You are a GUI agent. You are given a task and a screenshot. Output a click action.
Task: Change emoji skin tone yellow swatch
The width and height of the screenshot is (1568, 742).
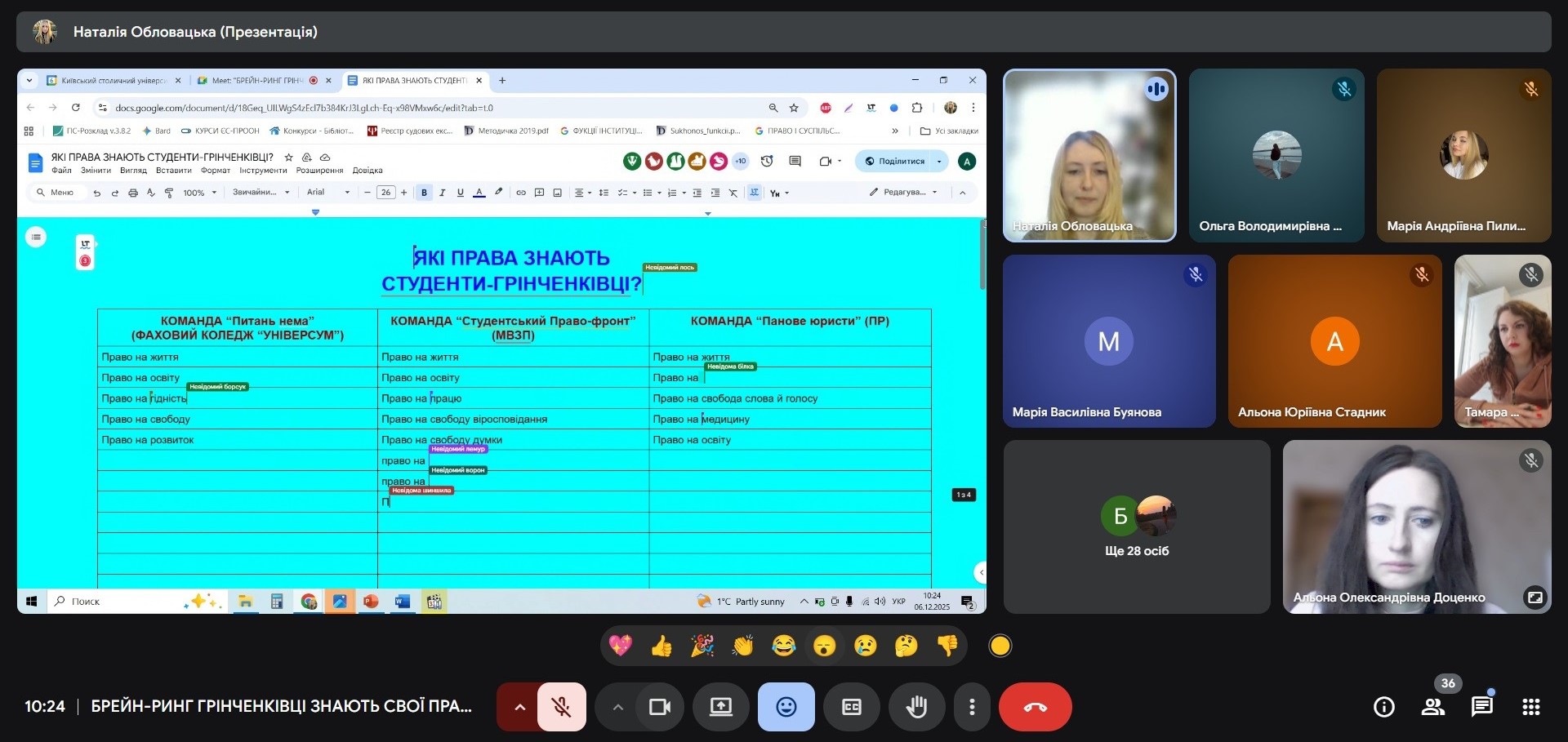(x=1000, y=646)
